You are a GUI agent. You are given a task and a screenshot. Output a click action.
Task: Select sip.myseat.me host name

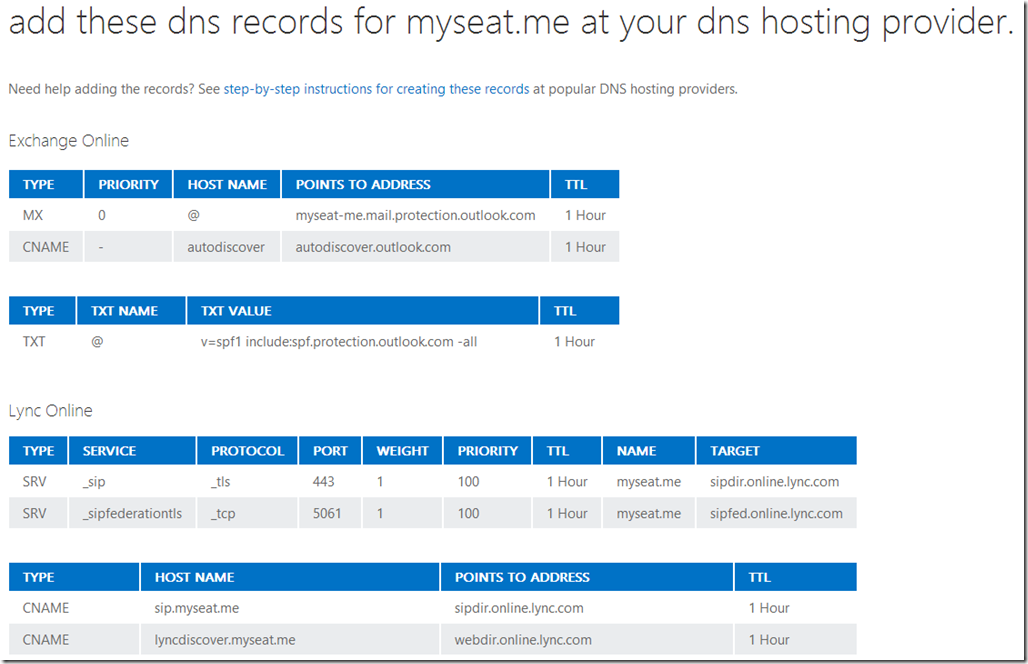[197, 608]
